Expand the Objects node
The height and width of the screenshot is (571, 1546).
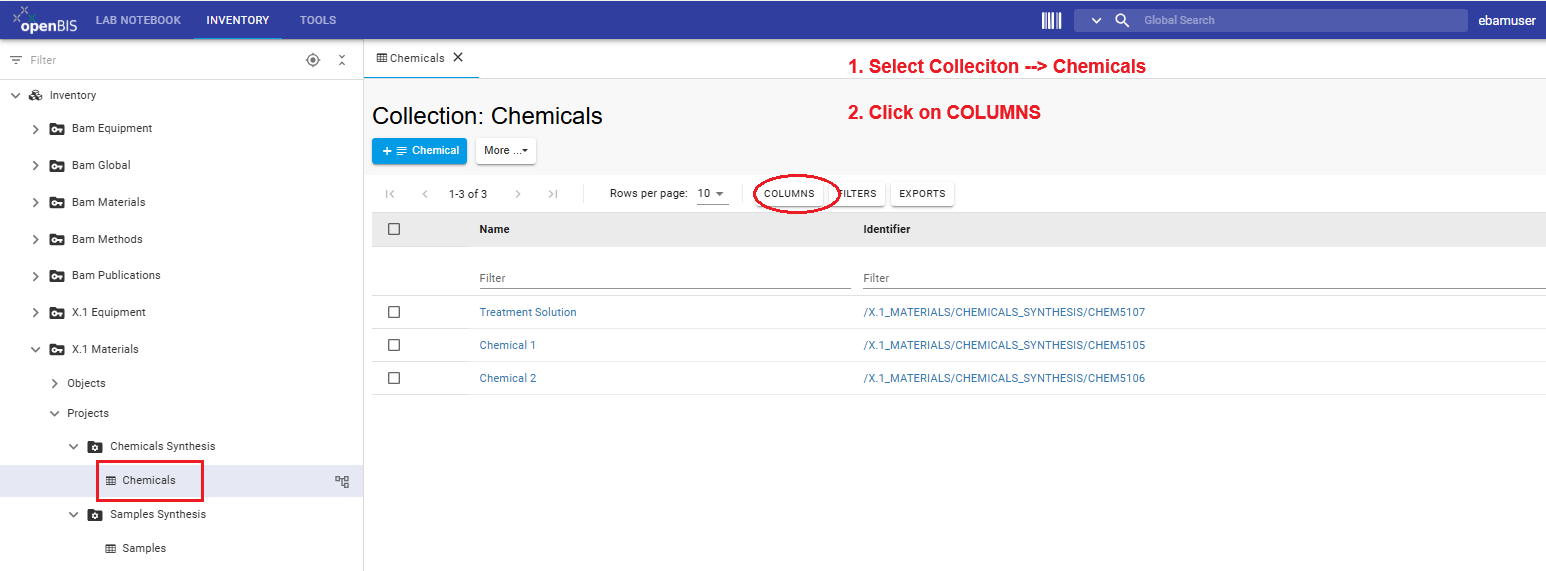55,383
